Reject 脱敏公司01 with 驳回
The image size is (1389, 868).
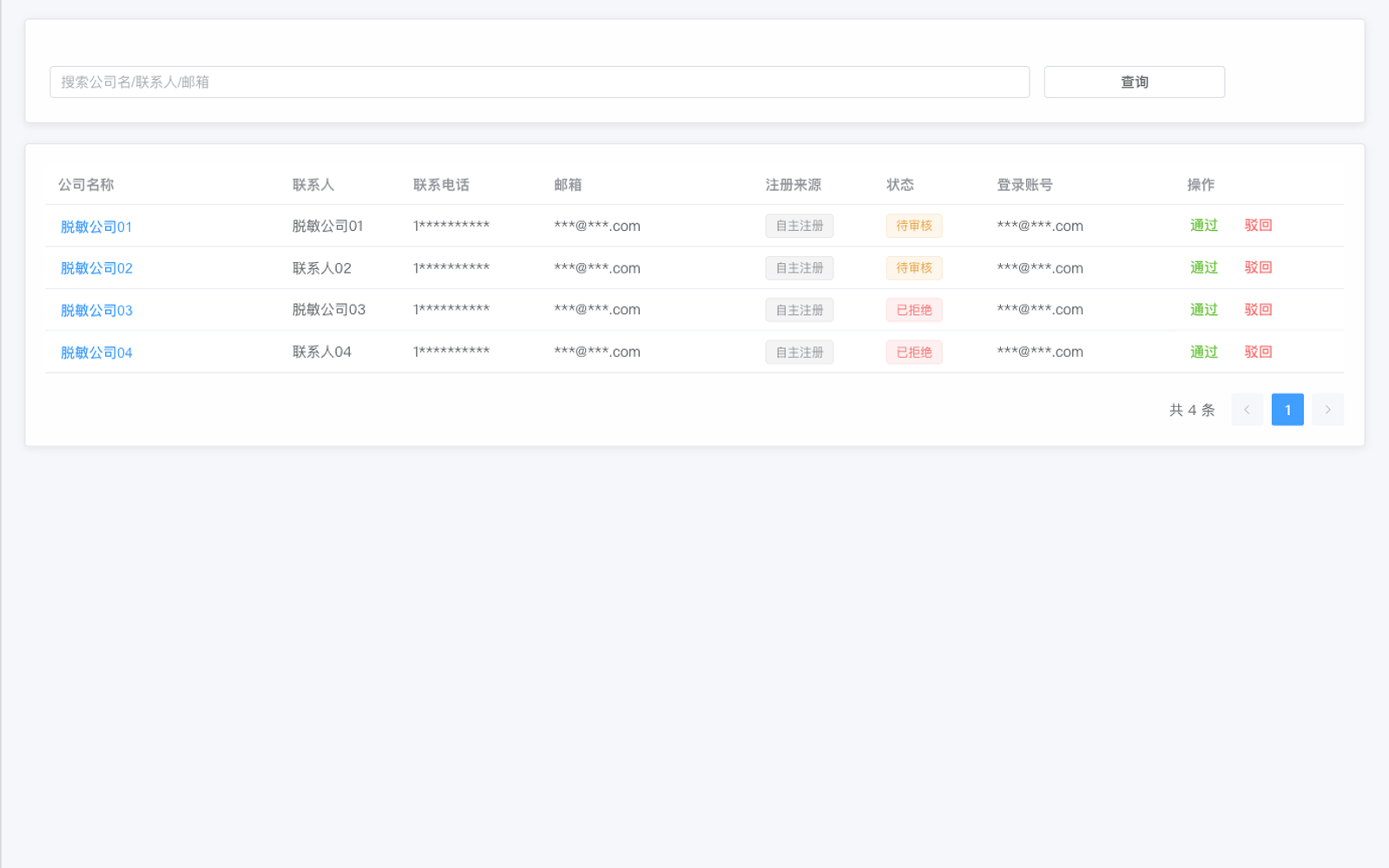(x=1258, y=226)
